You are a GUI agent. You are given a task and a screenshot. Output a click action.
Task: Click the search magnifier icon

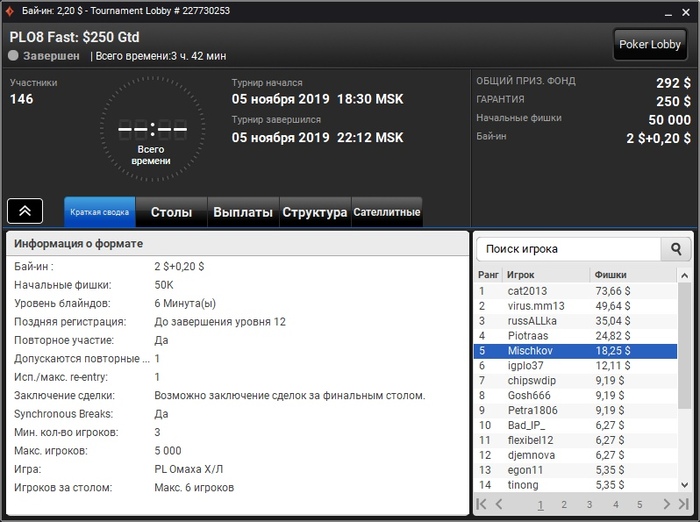tap(676, 249)
